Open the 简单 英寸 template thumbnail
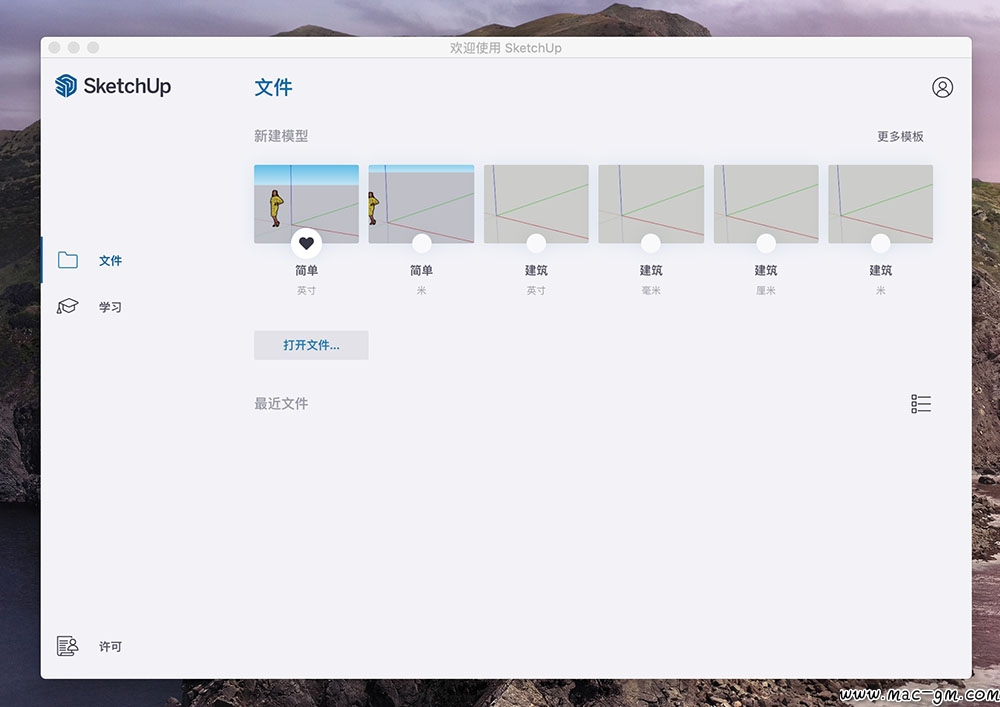Viewport: 1000px width, 707px height. coord(306,198)
